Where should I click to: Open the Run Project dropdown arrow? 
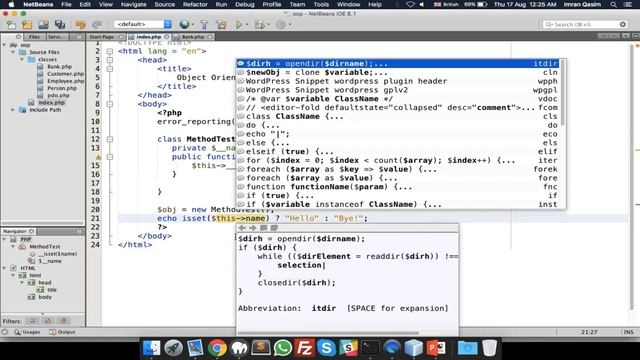pyautogui.click(x=247, y=25)
